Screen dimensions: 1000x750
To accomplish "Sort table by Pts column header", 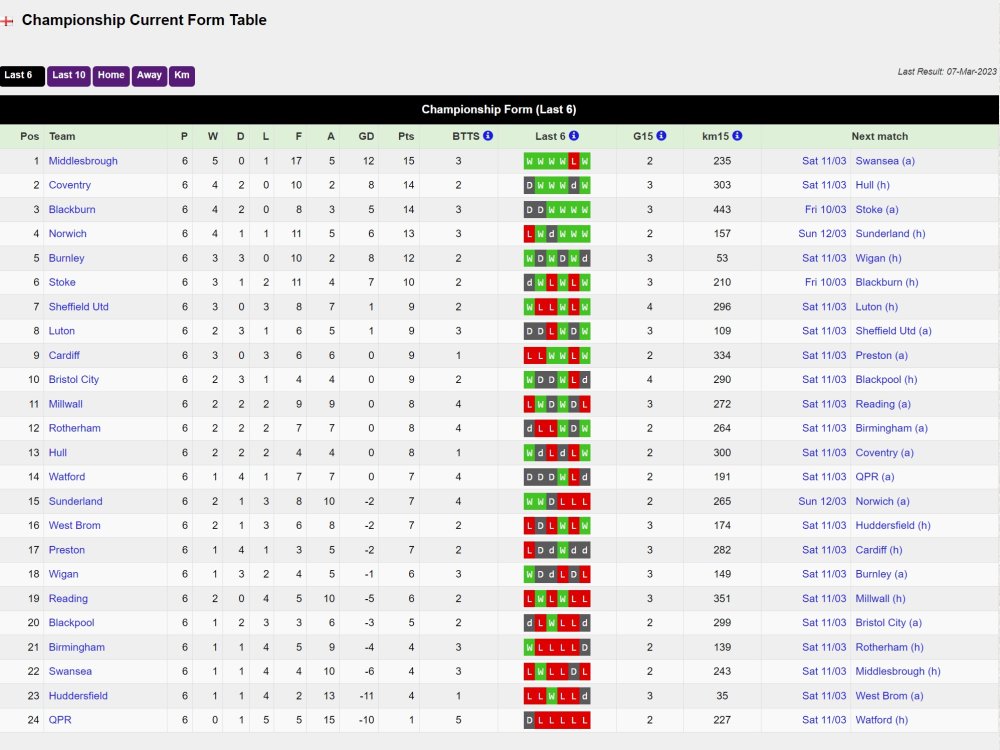I will click(406, 136).
